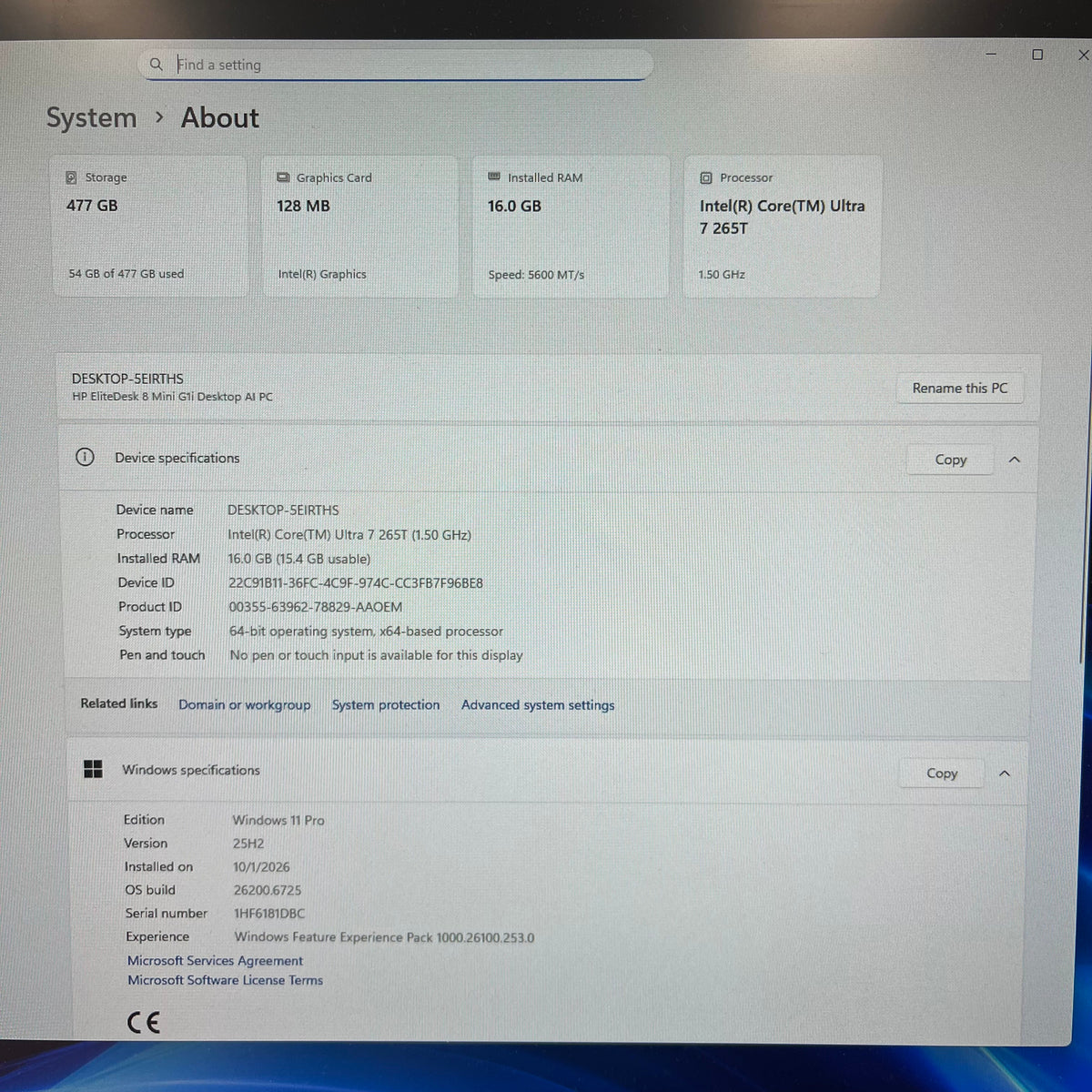Click the Experience pack value text
This screenshot has height=1092, width=1092.
385,937
